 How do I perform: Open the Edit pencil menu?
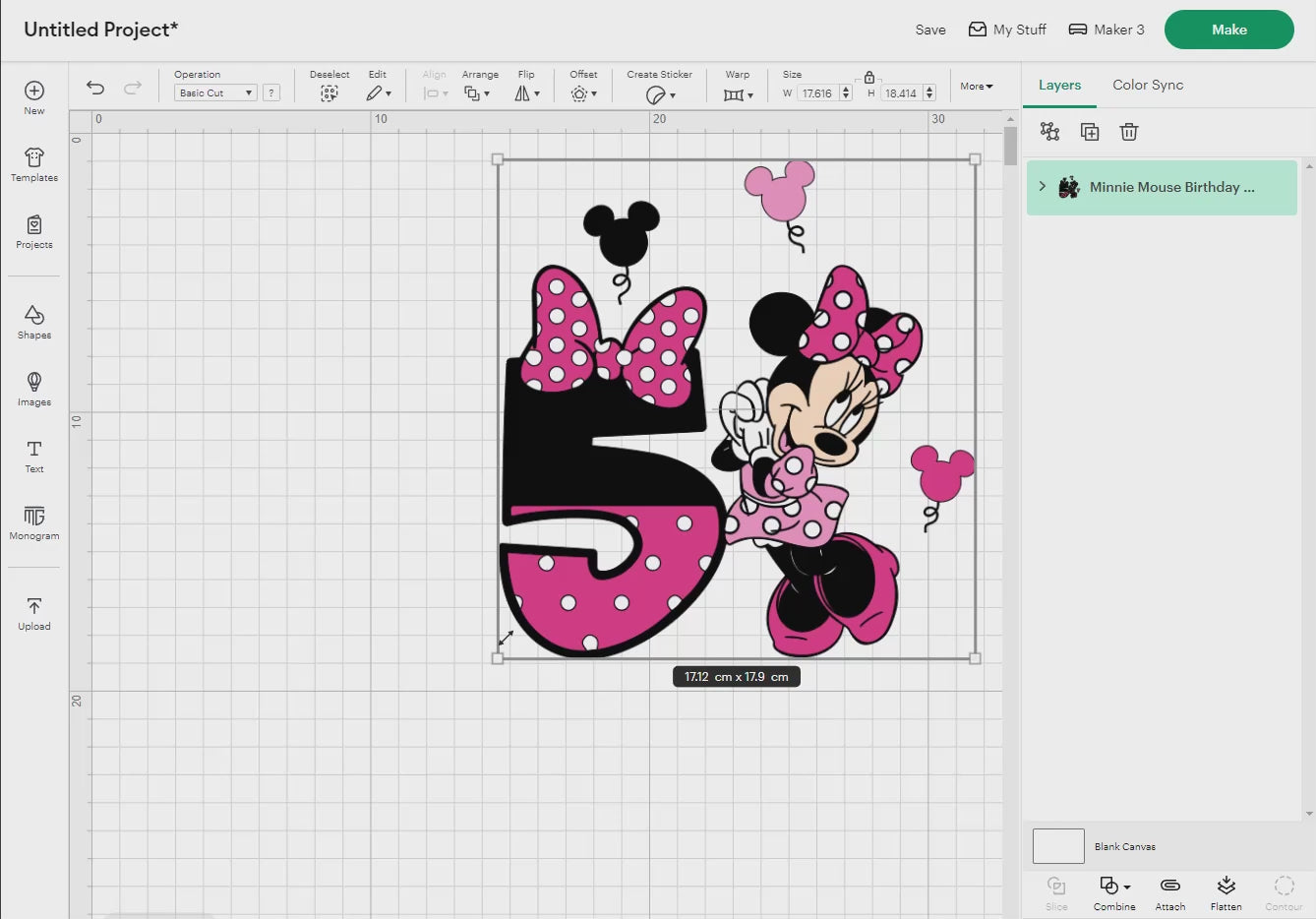[x=379, y=93]
